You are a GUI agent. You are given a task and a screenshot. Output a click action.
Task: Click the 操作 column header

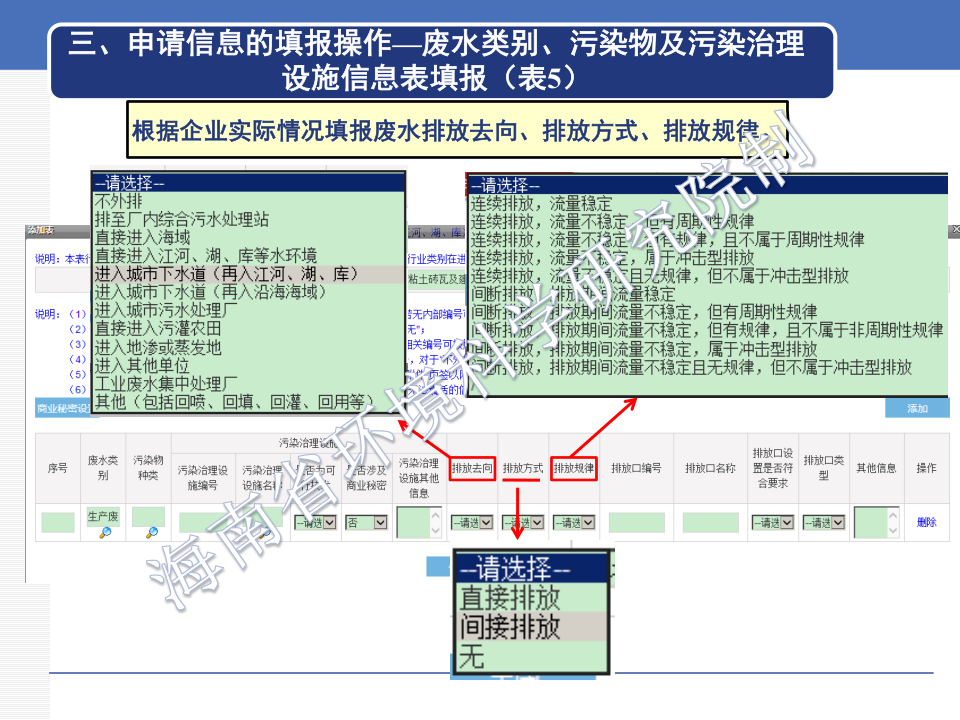[926, 468]
